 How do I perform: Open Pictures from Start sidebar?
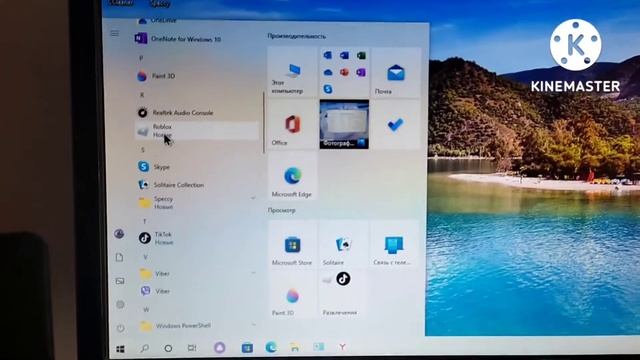(x=120, y=281)
